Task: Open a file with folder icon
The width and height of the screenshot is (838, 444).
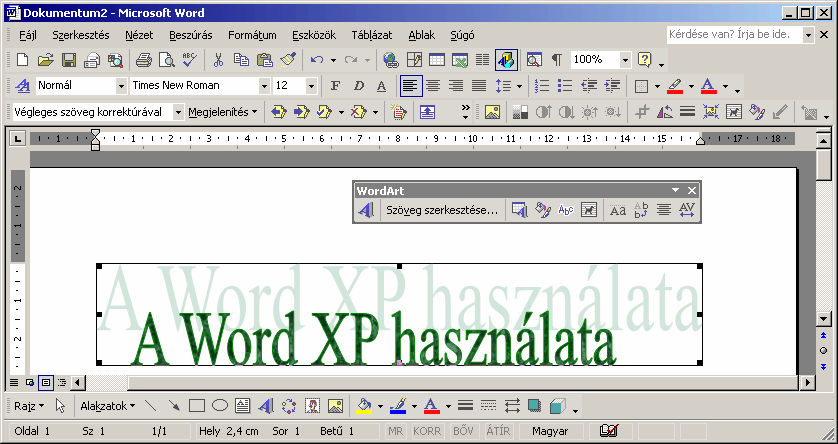Action: pyautogui.click(x=46, y=60)
